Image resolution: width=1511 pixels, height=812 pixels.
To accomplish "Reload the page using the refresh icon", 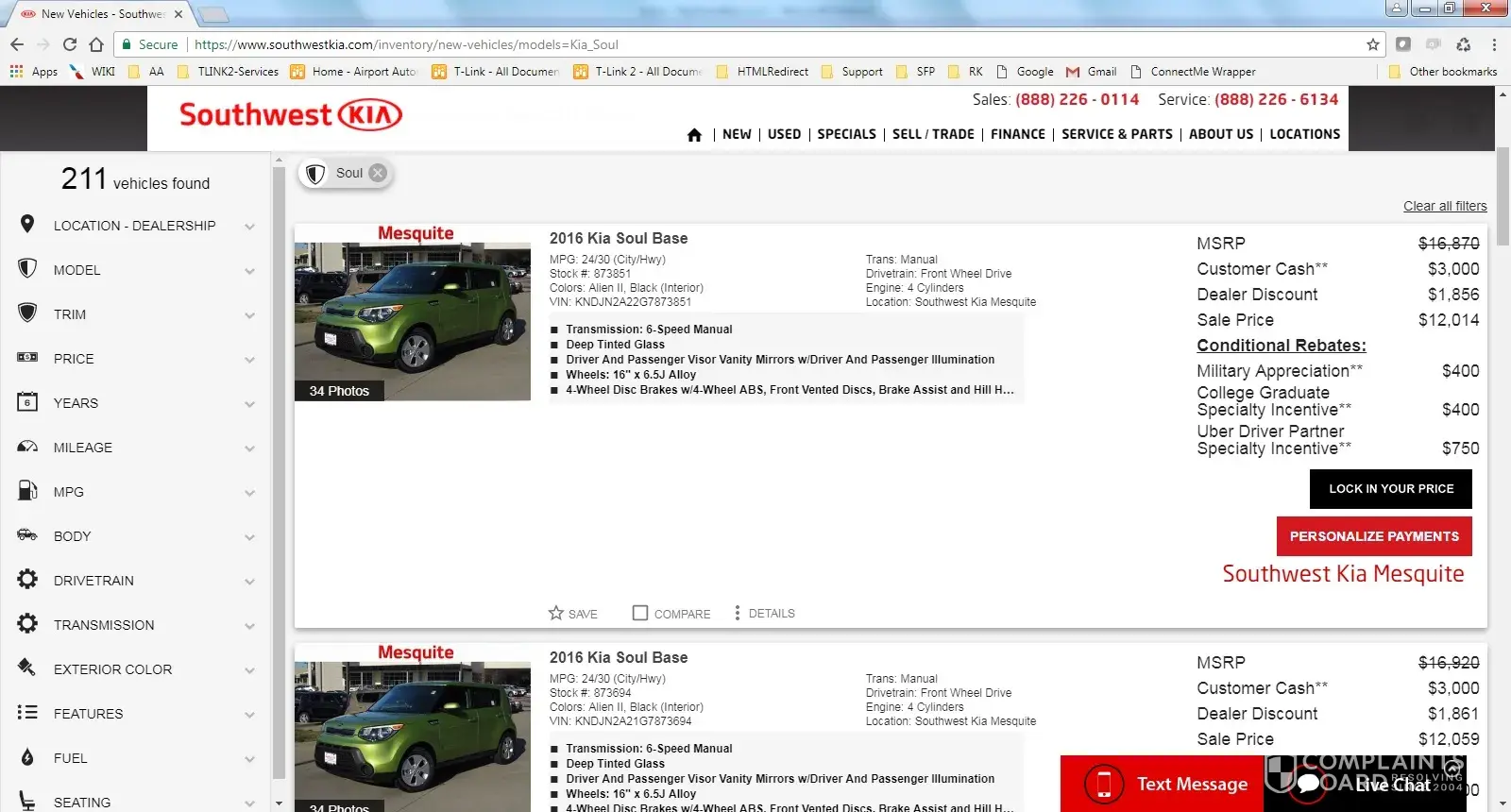I will point(70,44).
